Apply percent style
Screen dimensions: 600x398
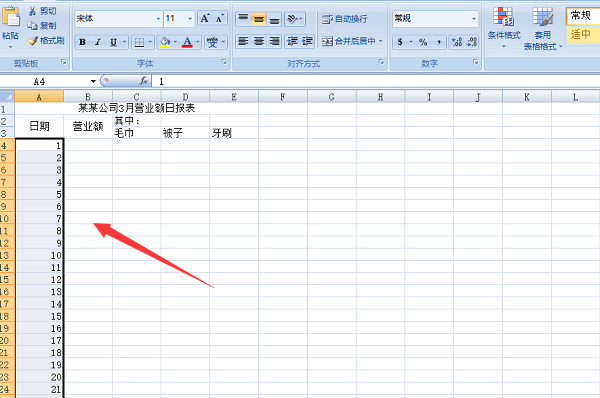423,42
